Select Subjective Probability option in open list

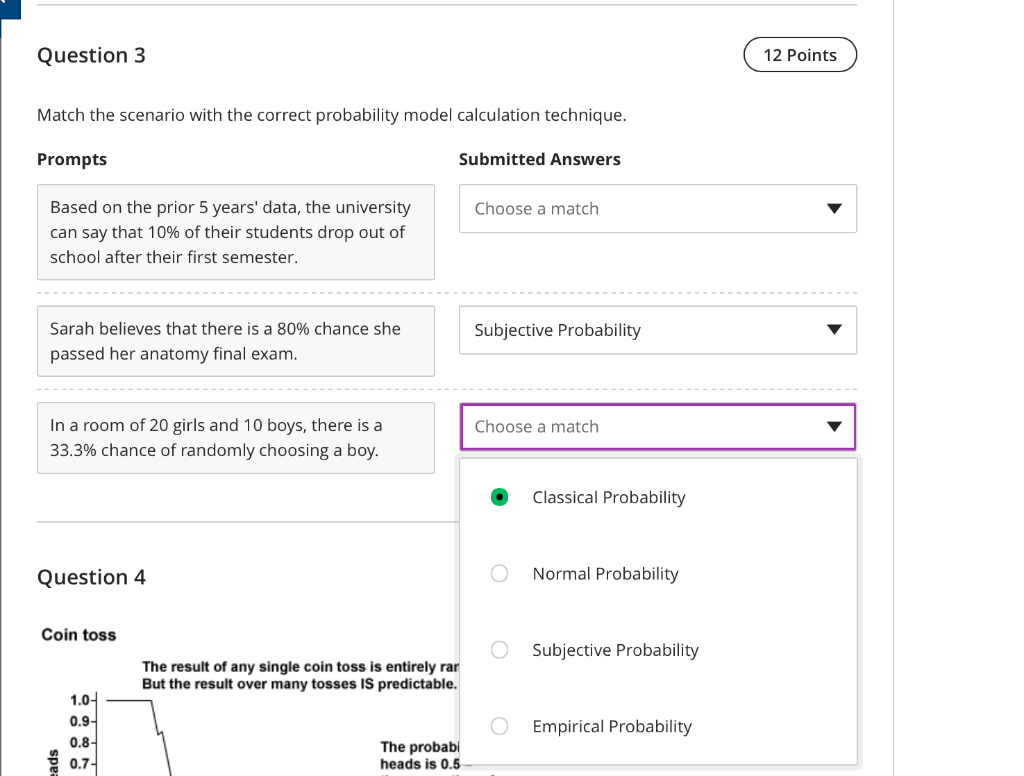(500, 650)
